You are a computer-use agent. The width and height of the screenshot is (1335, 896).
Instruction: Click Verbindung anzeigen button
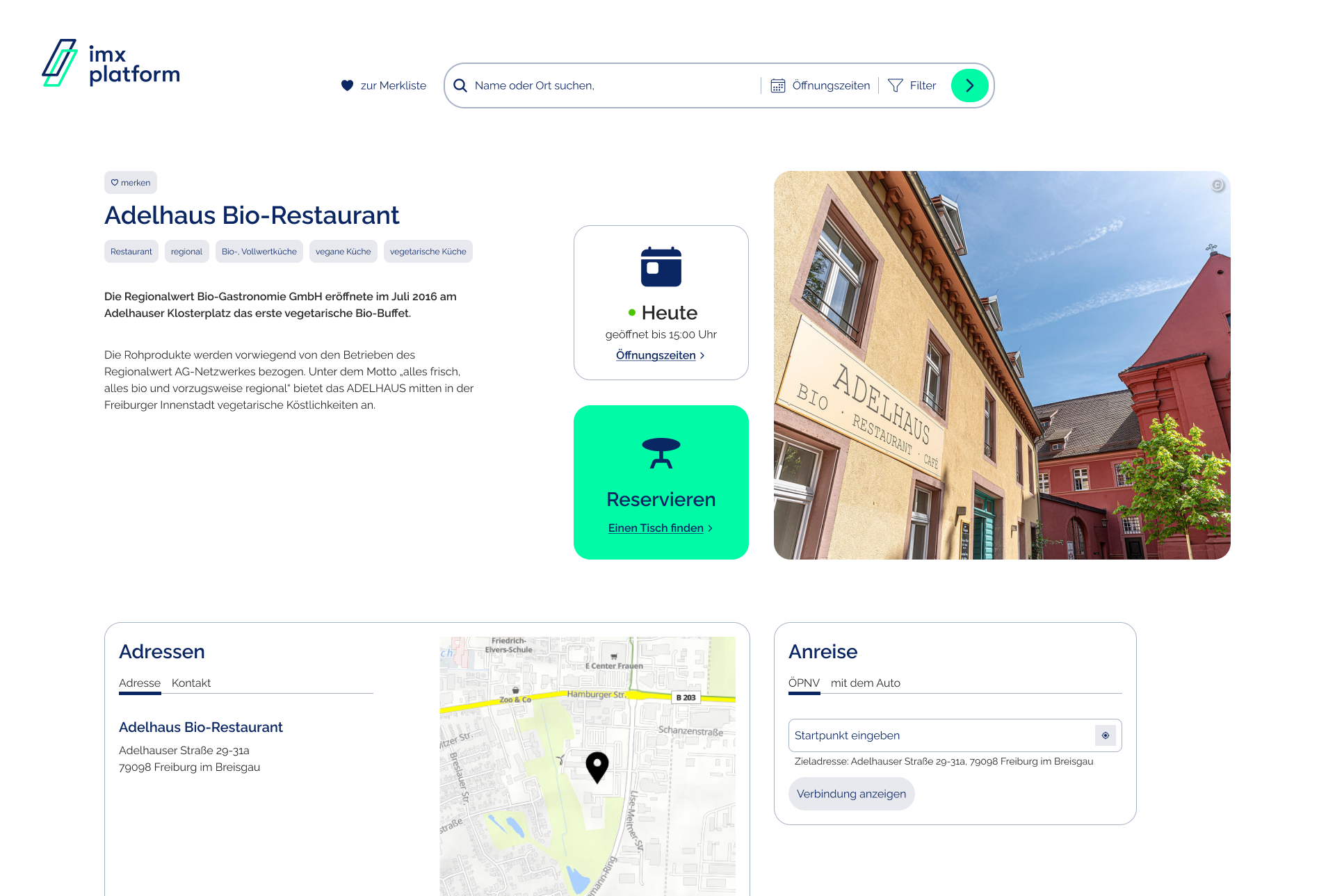tap(852, 794)
